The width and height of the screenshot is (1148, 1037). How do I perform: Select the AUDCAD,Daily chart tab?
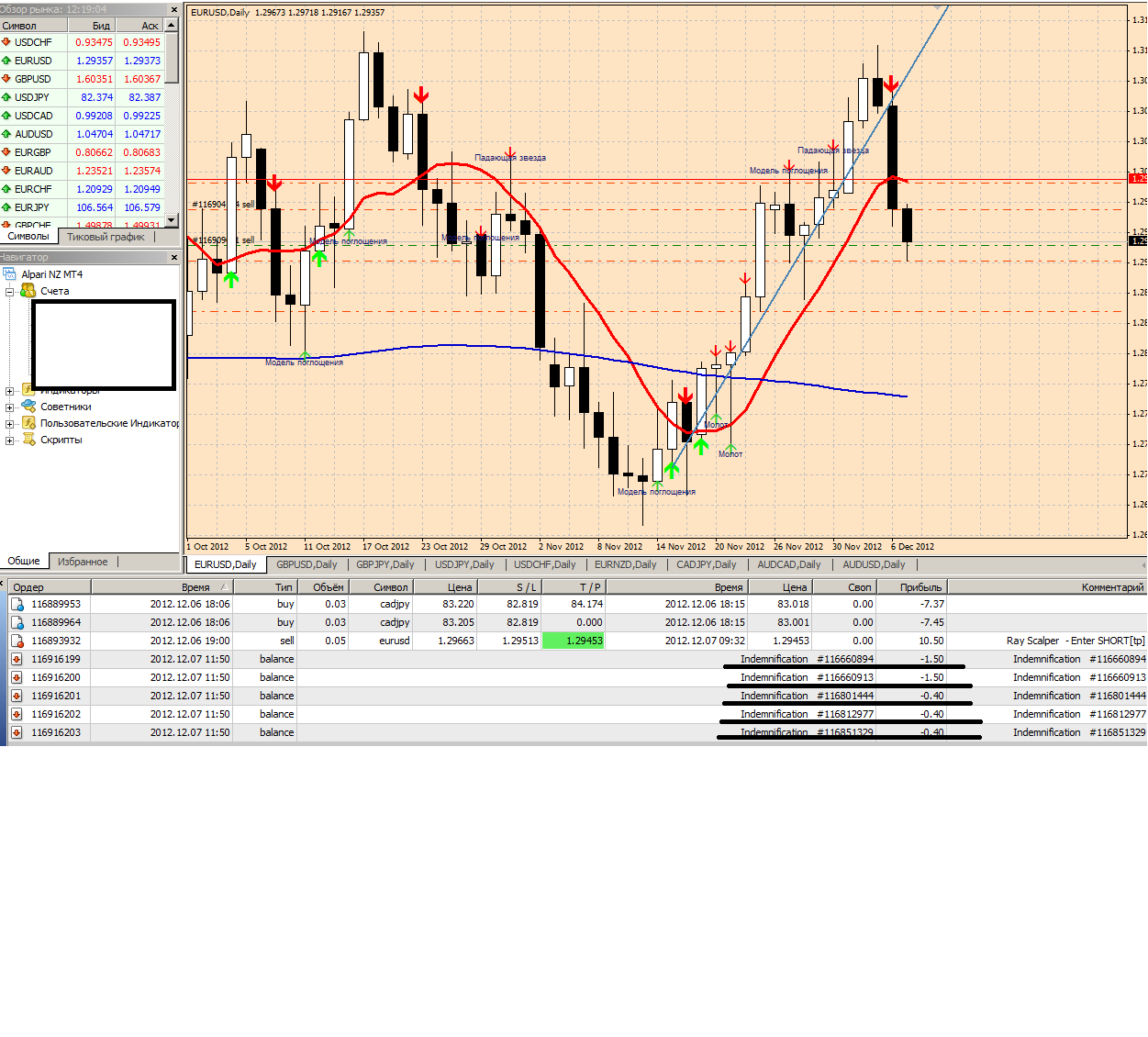(789, 564)
